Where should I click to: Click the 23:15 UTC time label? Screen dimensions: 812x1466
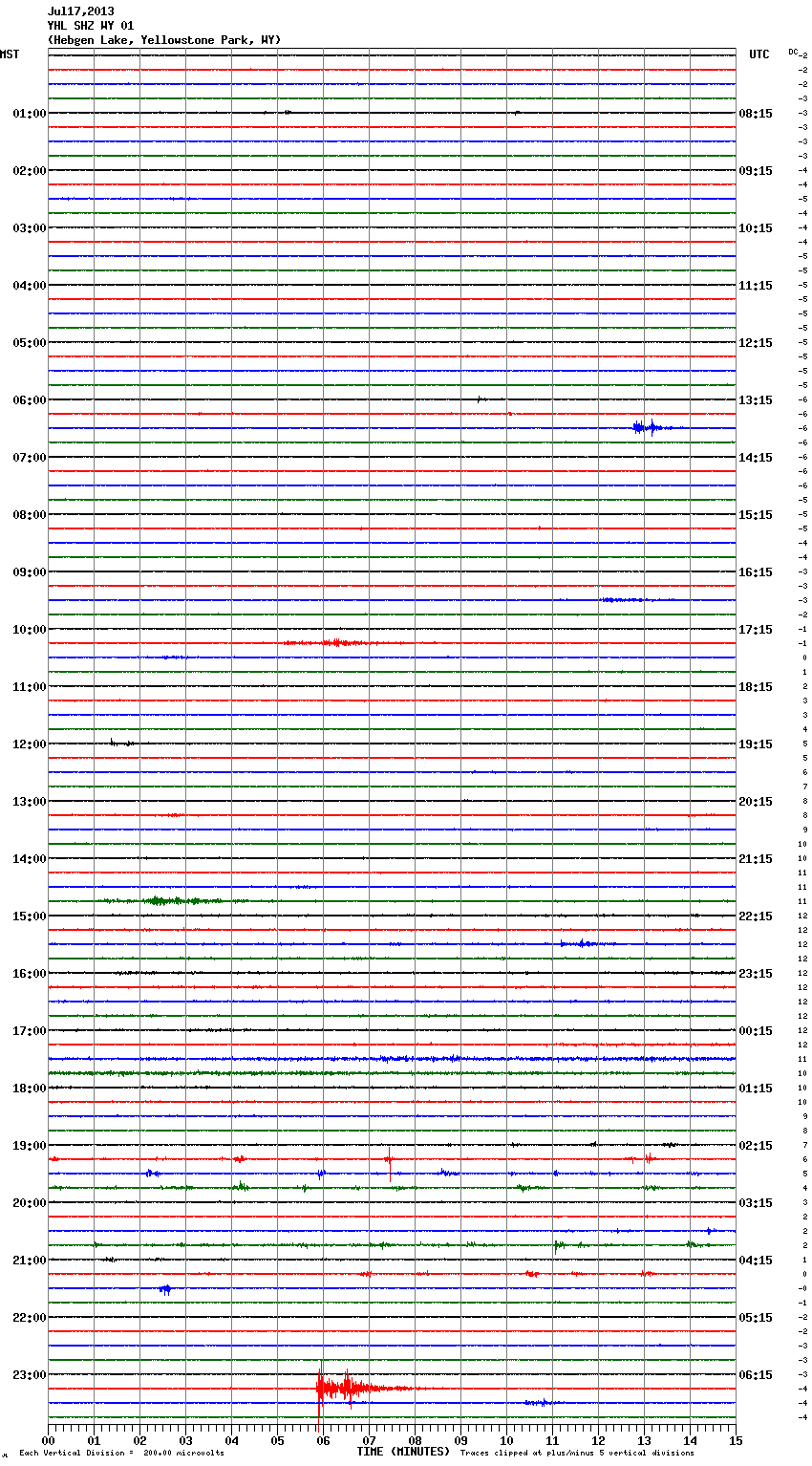756,974
